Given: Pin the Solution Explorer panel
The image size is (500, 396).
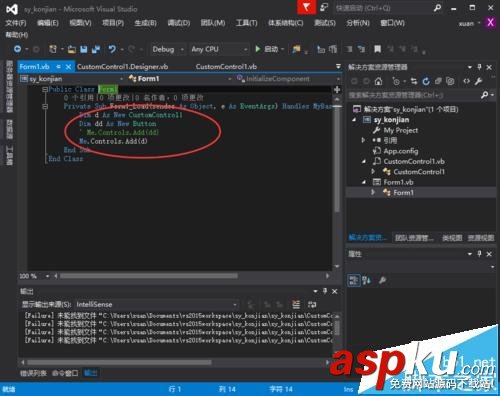Looking at the screenshot, I should click(x=479, y=67).
